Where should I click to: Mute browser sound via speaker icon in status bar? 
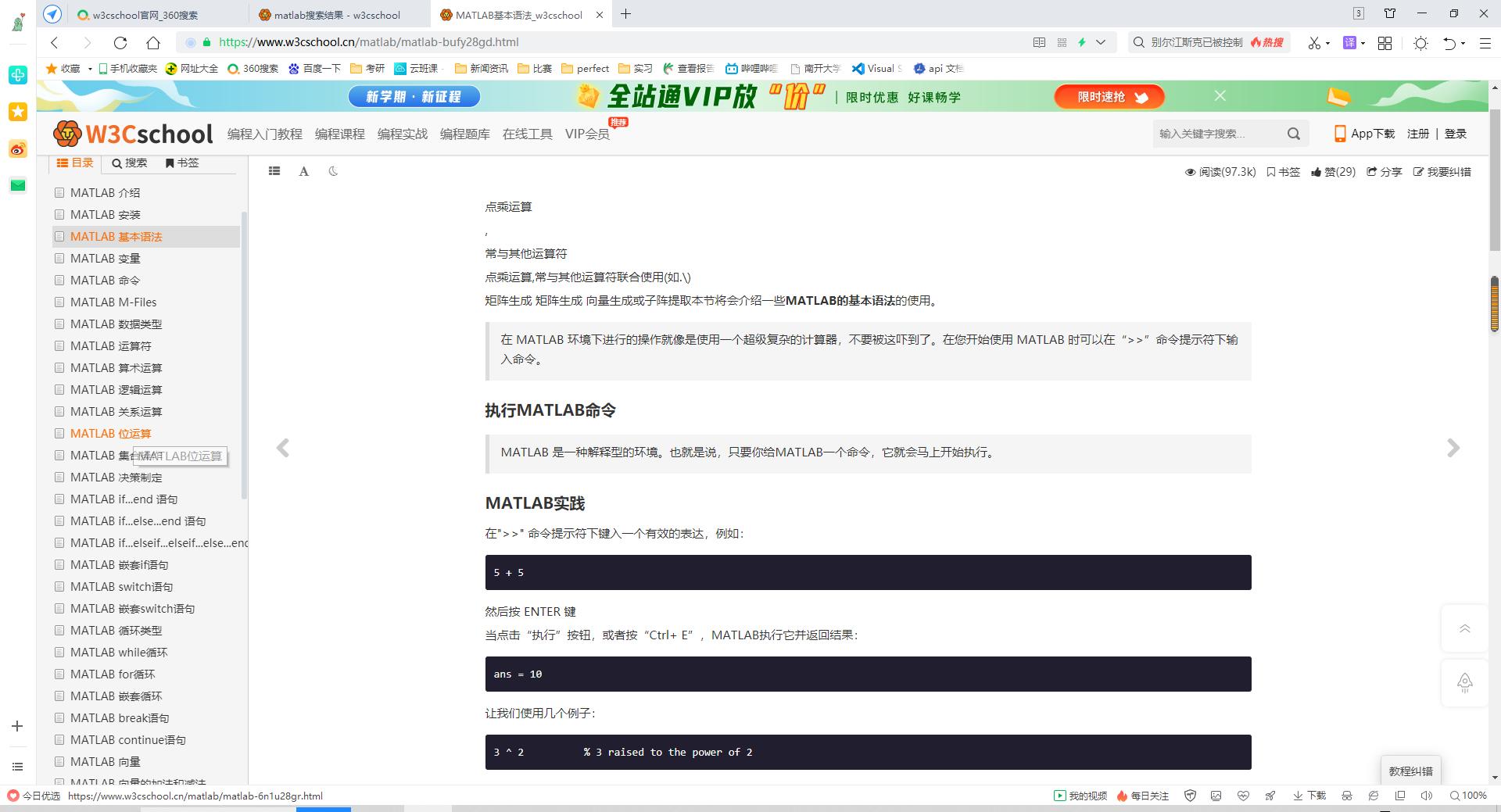click(x=1425, y=796)
